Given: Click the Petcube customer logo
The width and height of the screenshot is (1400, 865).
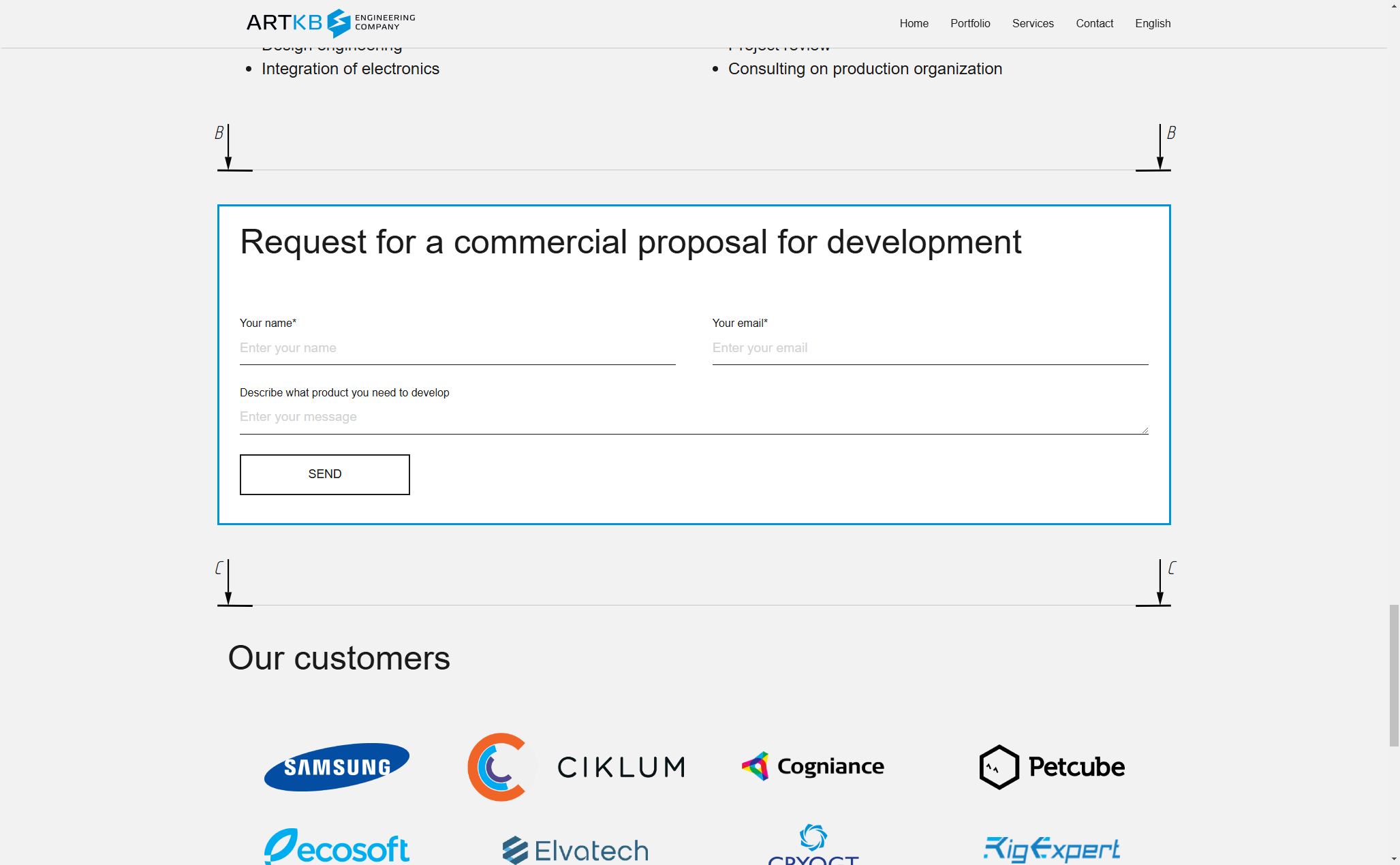Looking at the screenshot, I should (x=1050, y=766).
